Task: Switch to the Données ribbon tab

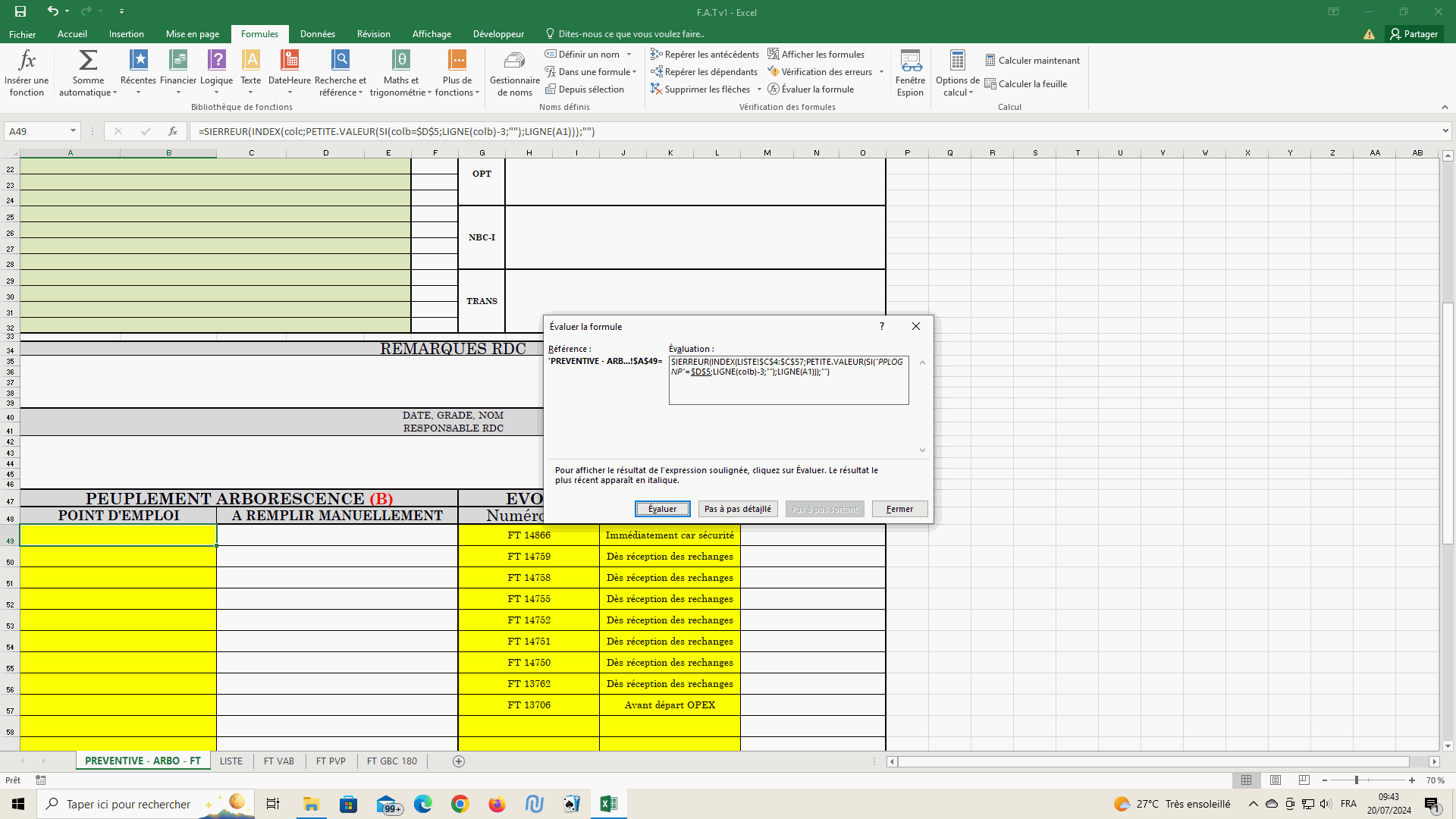Action: [317, 34]
